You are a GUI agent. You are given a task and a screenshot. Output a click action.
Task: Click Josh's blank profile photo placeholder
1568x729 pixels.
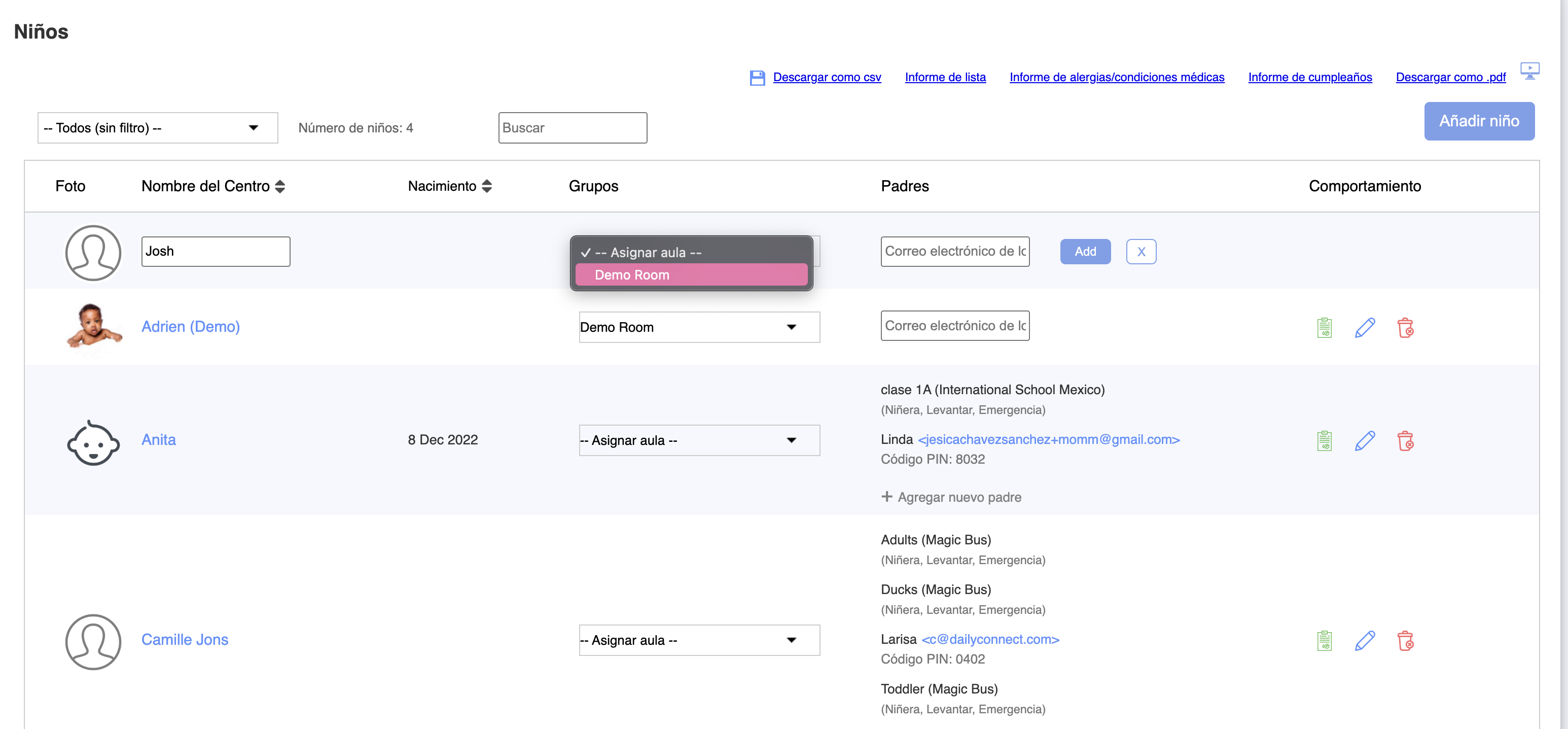93,252
